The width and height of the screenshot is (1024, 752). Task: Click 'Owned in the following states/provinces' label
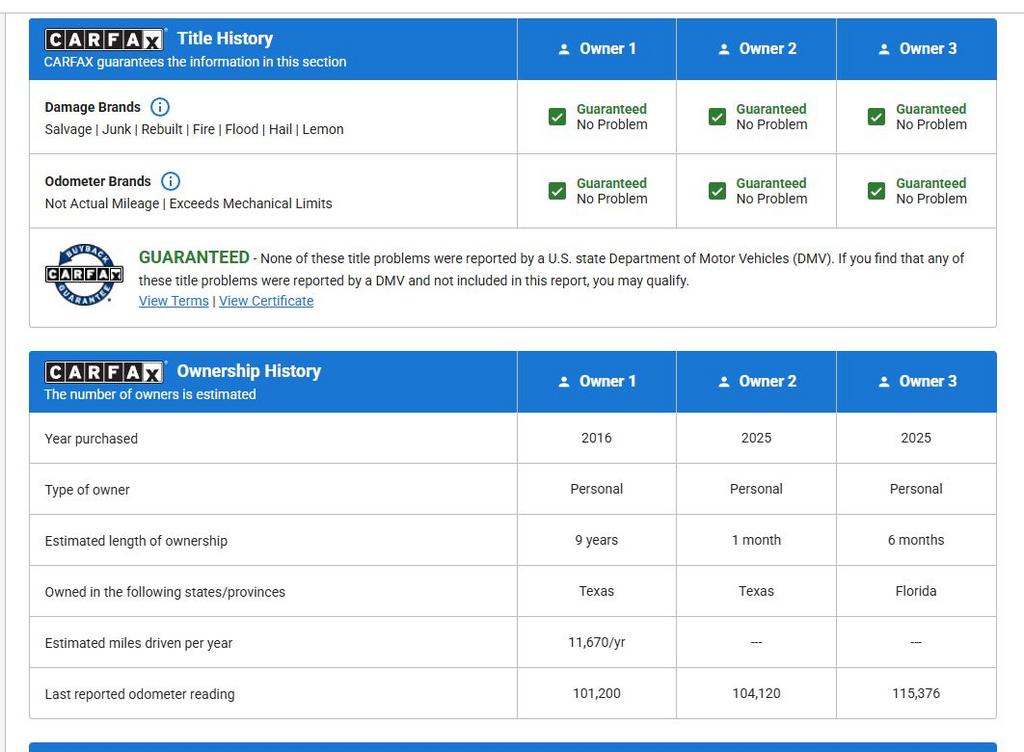coord(165,592)
